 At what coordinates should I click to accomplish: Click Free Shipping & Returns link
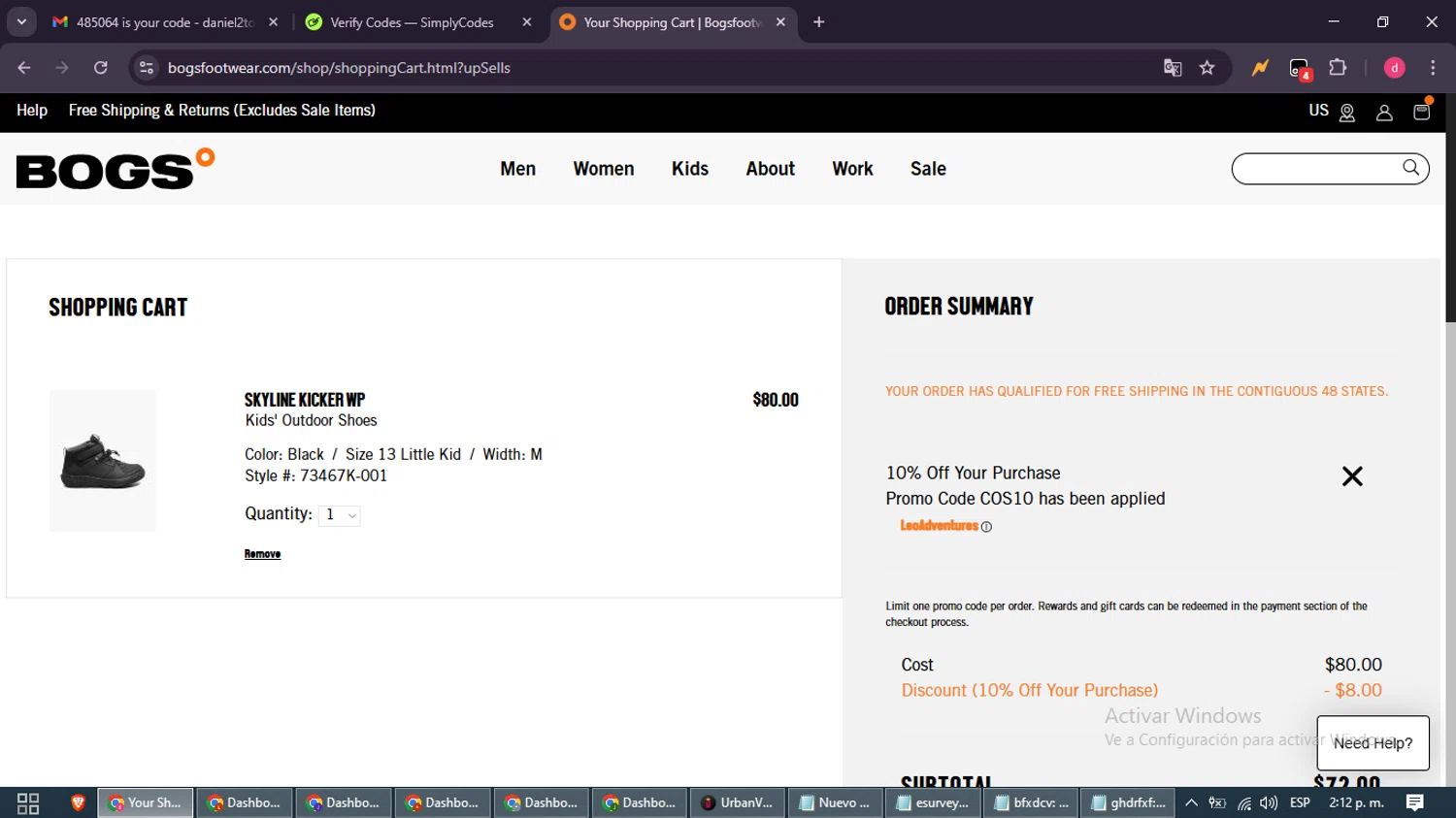222,111
